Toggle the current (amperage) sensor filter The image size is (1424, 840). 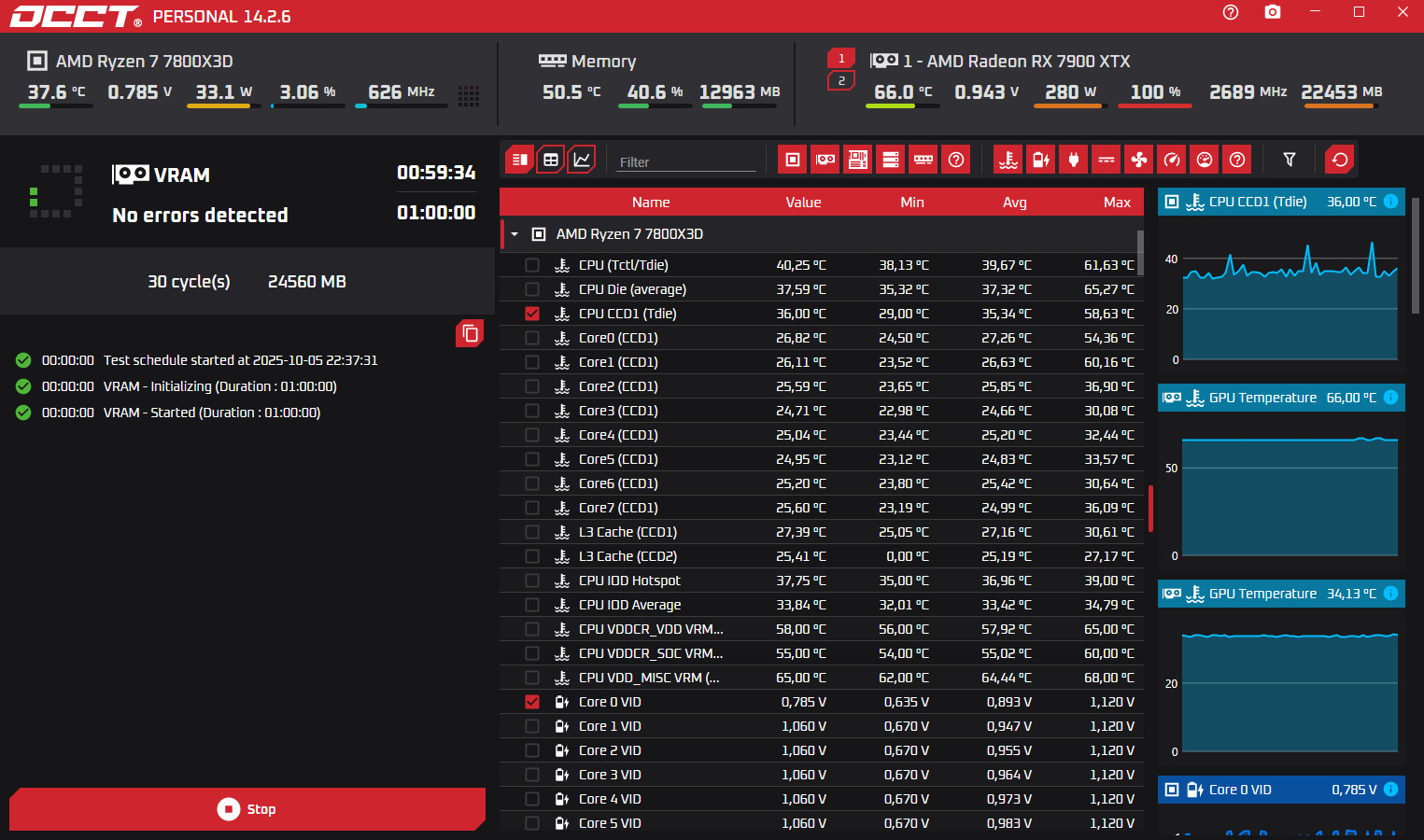(1107, 160)
